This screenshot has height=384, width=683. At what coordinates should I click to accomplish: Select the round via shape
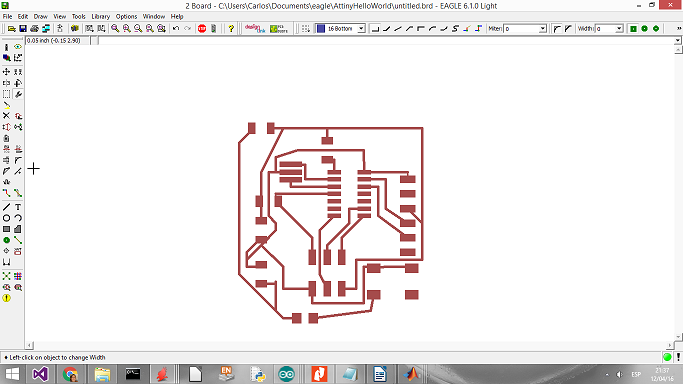(x=645, y=29)
